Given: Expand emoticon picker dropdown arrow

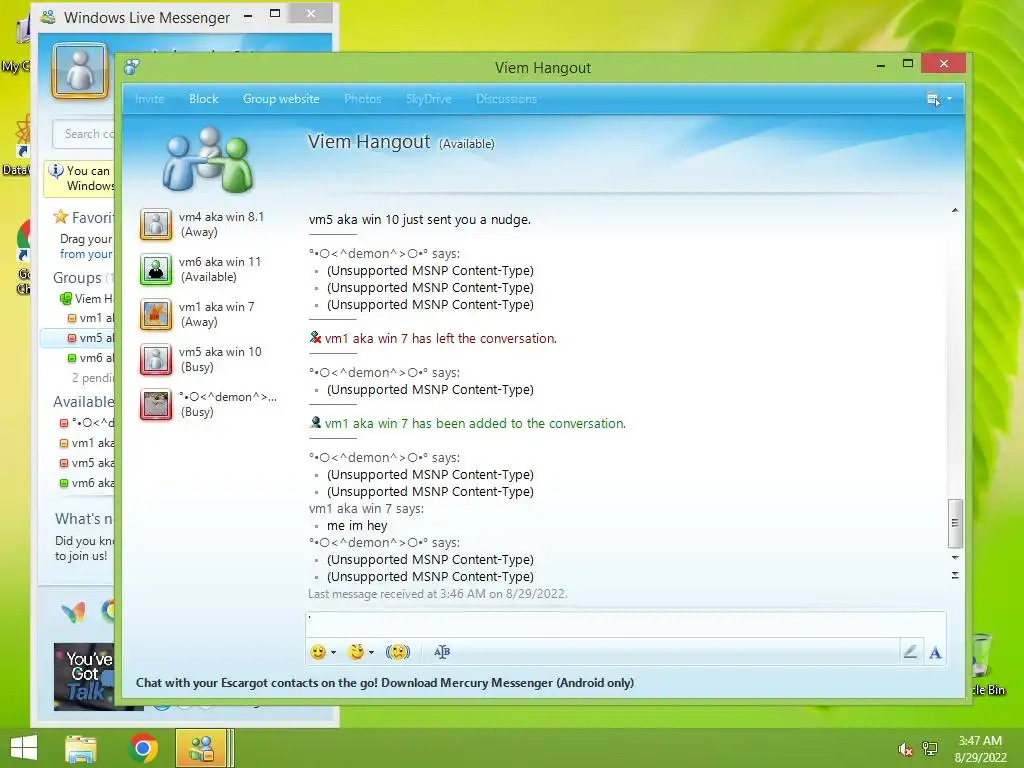Looking at the screenshot, I should (x=333, y=652).
